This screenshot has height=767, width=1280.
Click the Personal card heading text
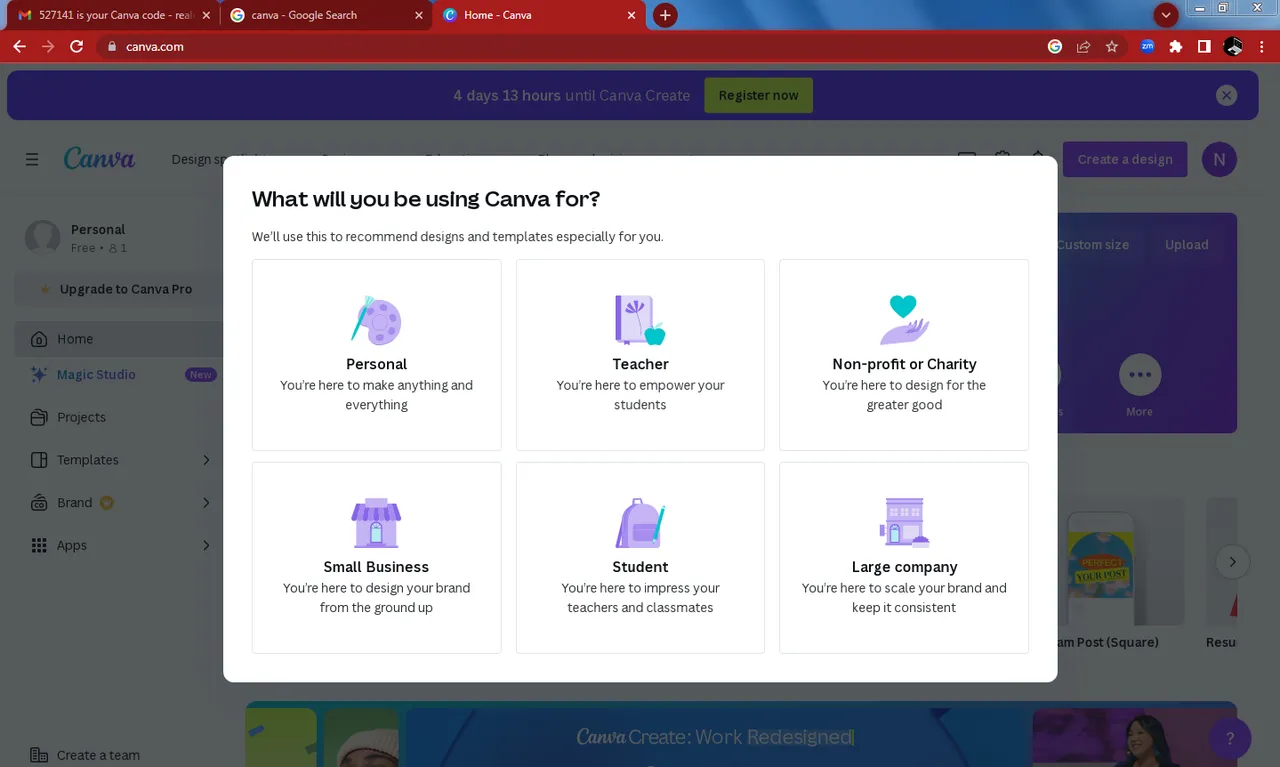(x=376, y=364)
